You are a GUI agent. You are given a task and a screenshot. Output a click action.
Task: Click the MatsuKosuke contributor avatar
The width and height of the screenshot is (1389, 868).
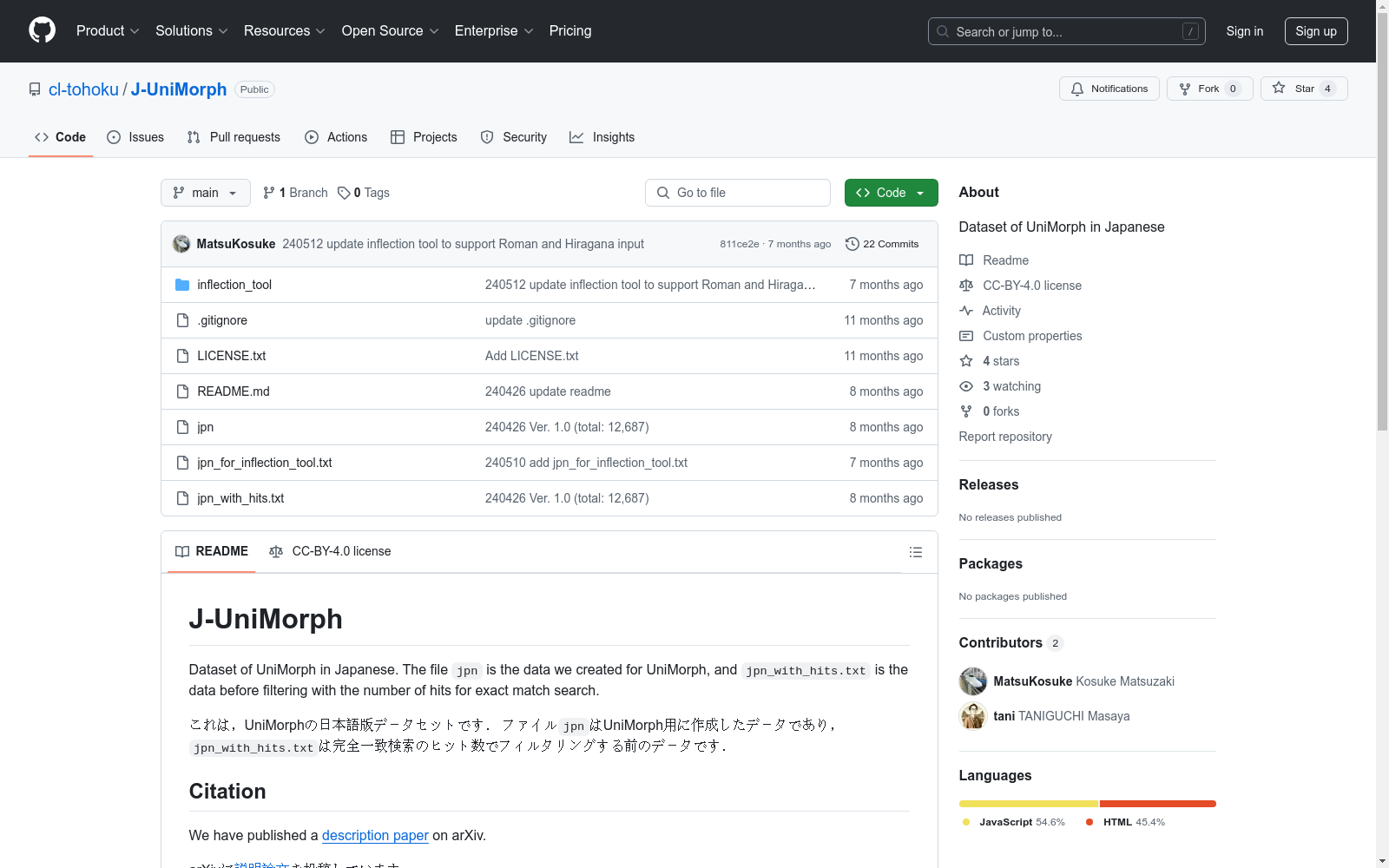[x=973, y=681]
